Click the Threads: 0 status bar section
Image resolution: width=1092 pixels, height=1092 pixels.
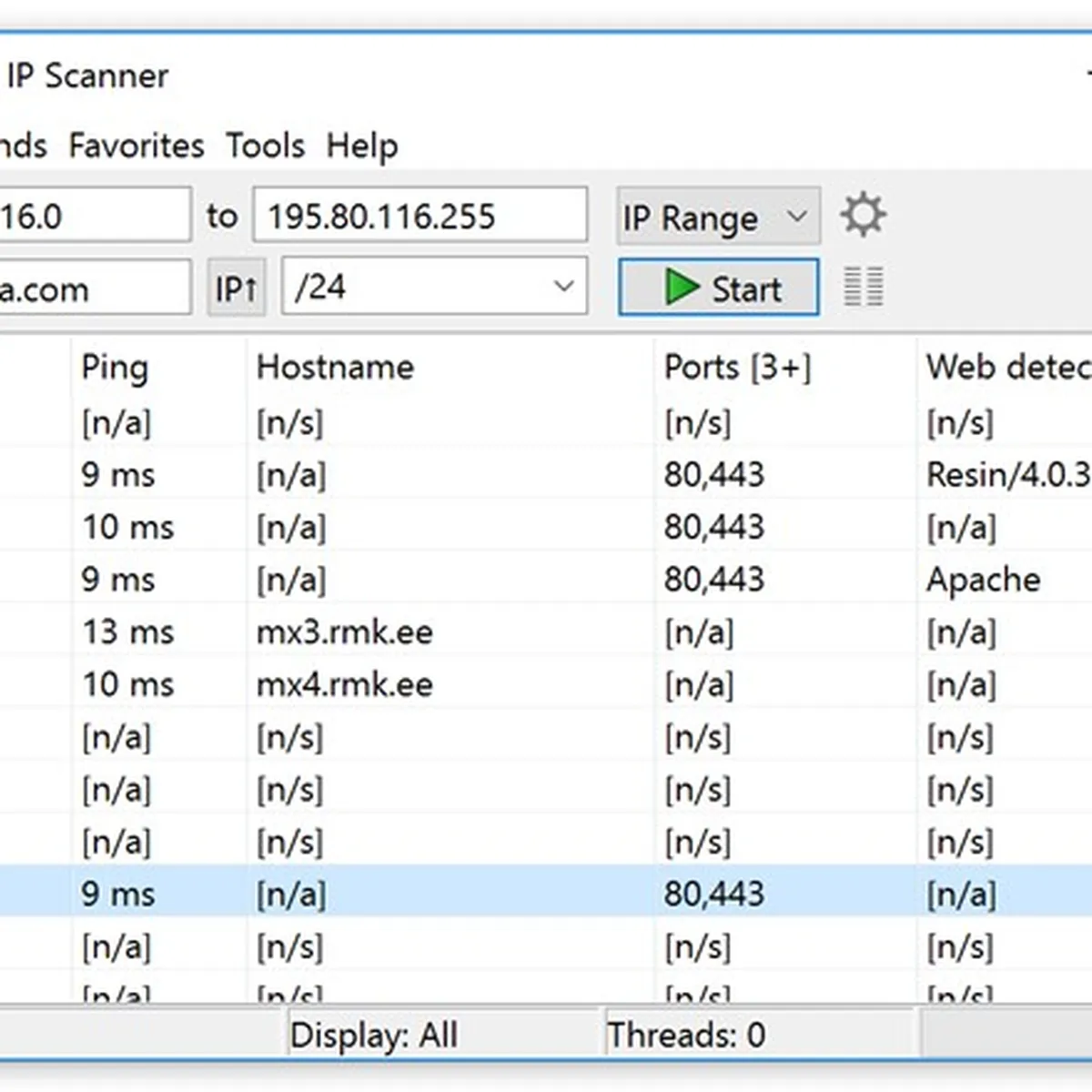[687, 1035]
